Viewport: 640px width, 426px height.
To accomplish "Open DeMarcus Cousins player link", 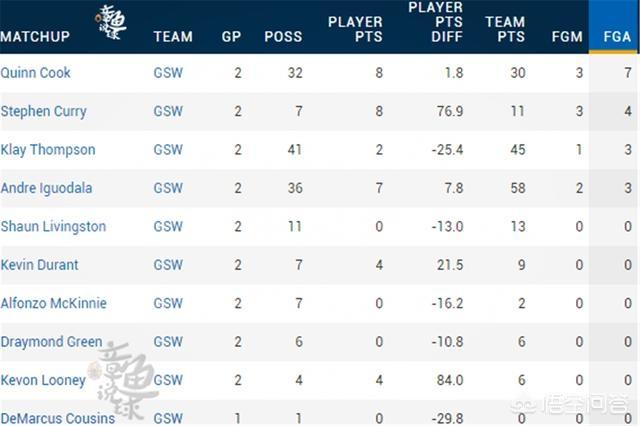I will pos(58,418).
